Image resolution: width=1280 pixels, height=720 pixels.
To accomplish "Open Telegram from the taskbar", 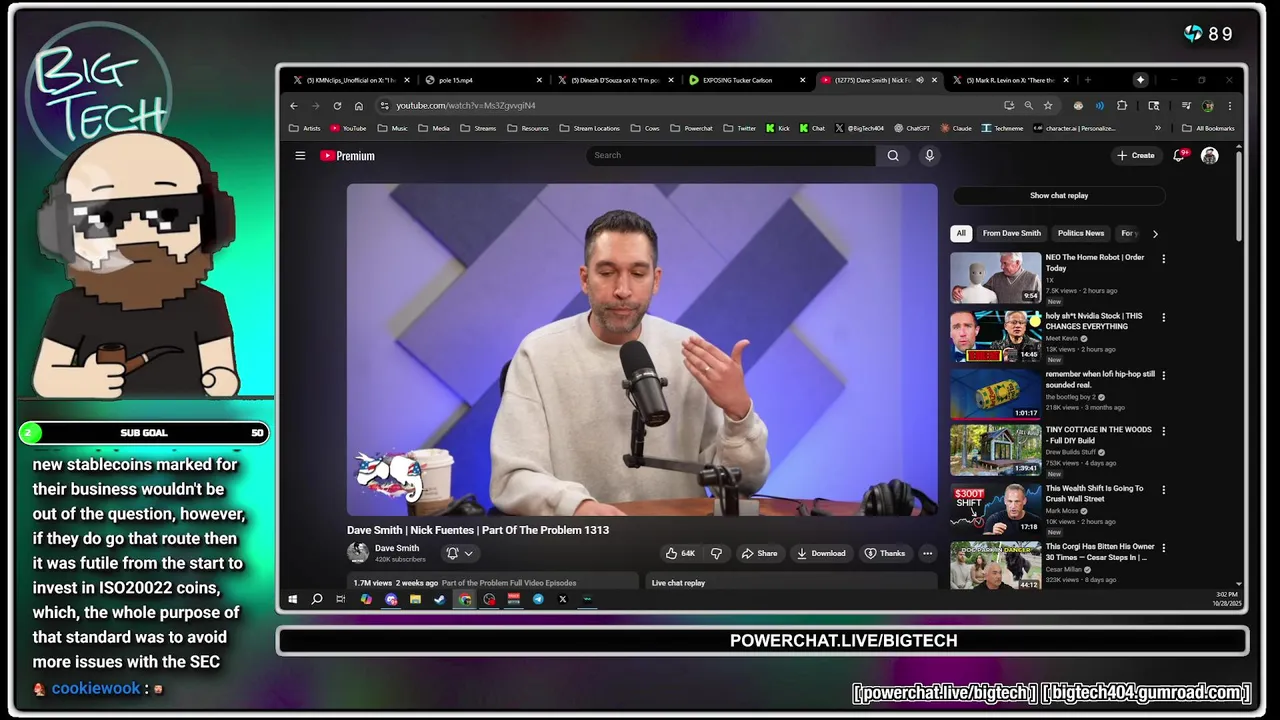I will coord(538,599).
